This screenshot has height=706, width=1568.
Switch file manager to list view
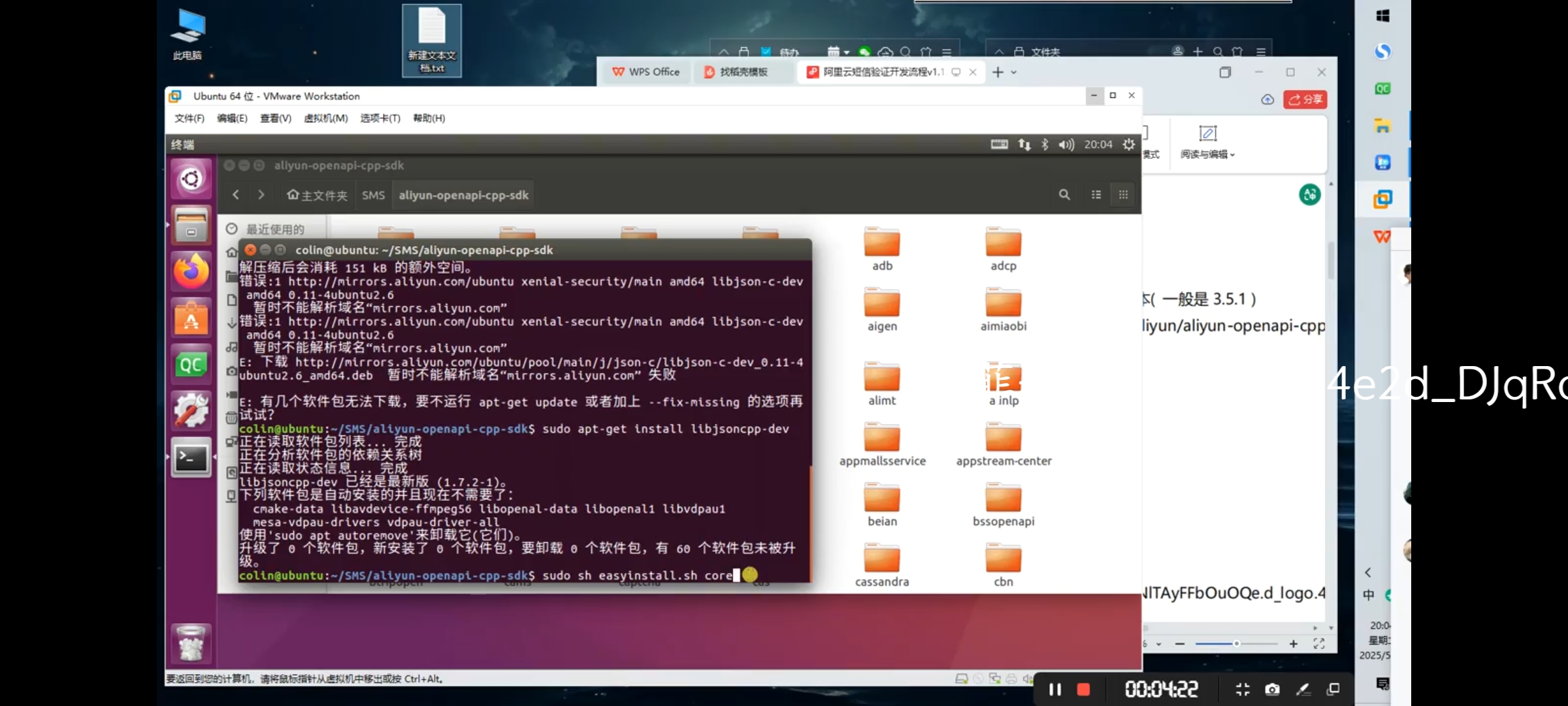pyautogui.click(x=1096, y=195)
